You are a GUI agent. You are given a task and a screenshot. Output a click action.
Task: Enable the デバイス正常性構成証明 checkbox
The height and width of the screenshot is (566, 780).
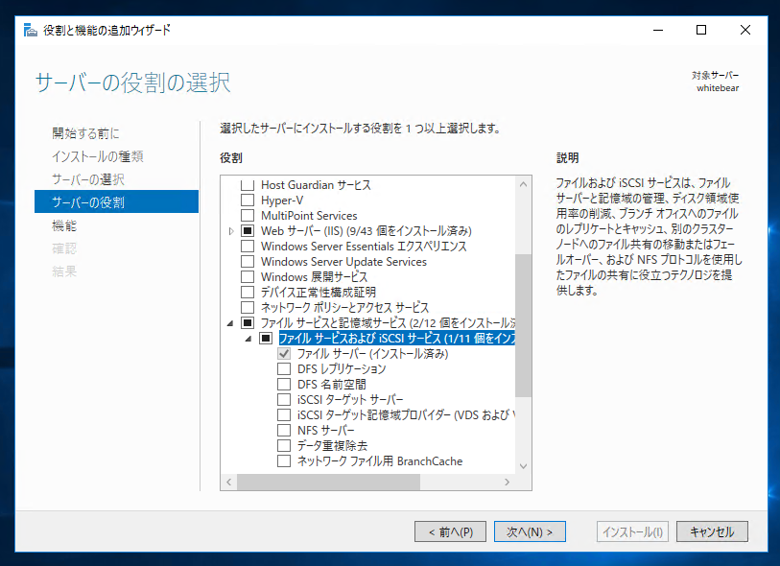pyautogui.click(x=247, y=292)
